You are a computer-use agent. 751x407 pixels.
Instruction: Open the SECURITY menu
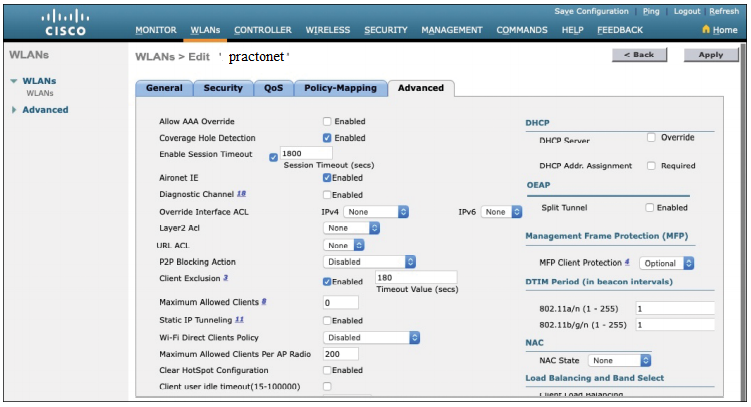(386, 30)
